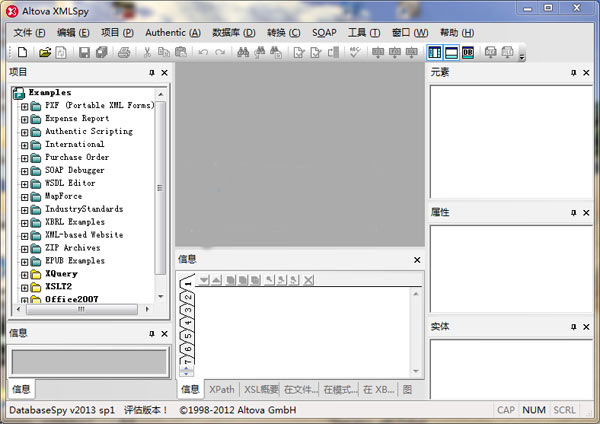Toggle the project window view button

pos(435,52)
